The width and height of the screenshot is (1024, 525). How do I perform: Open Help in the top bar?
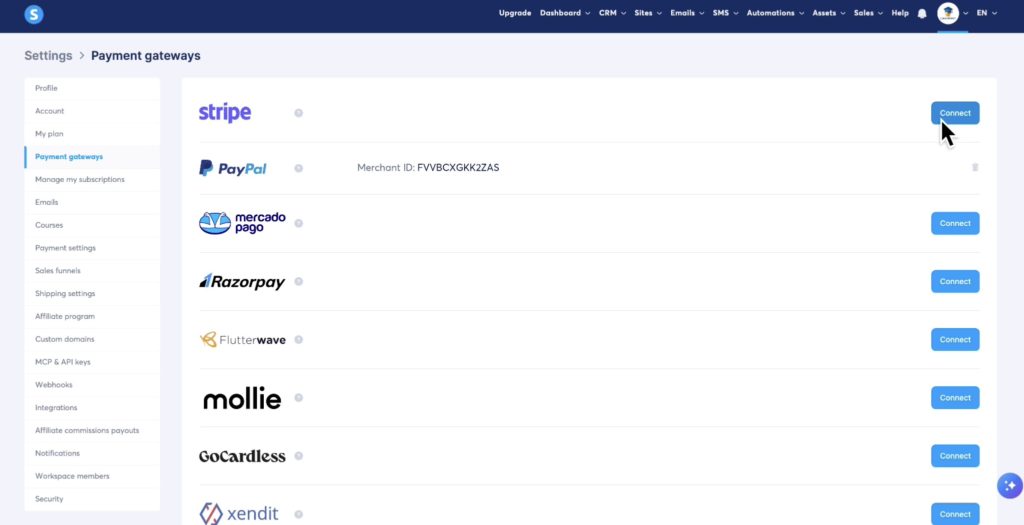900,13
